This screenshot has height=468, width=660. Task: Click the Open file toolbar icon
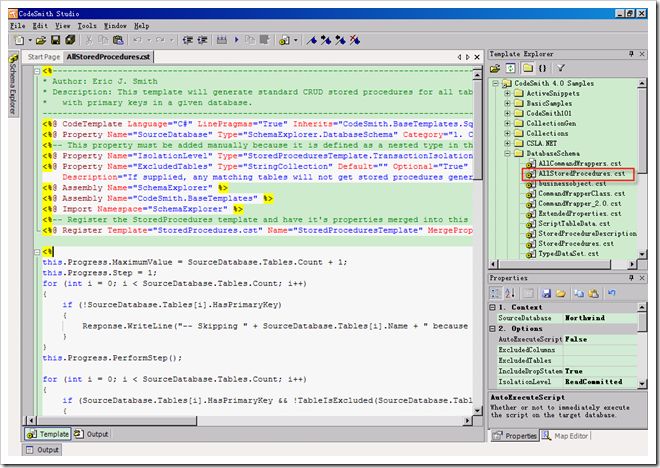tap(41, 40)
